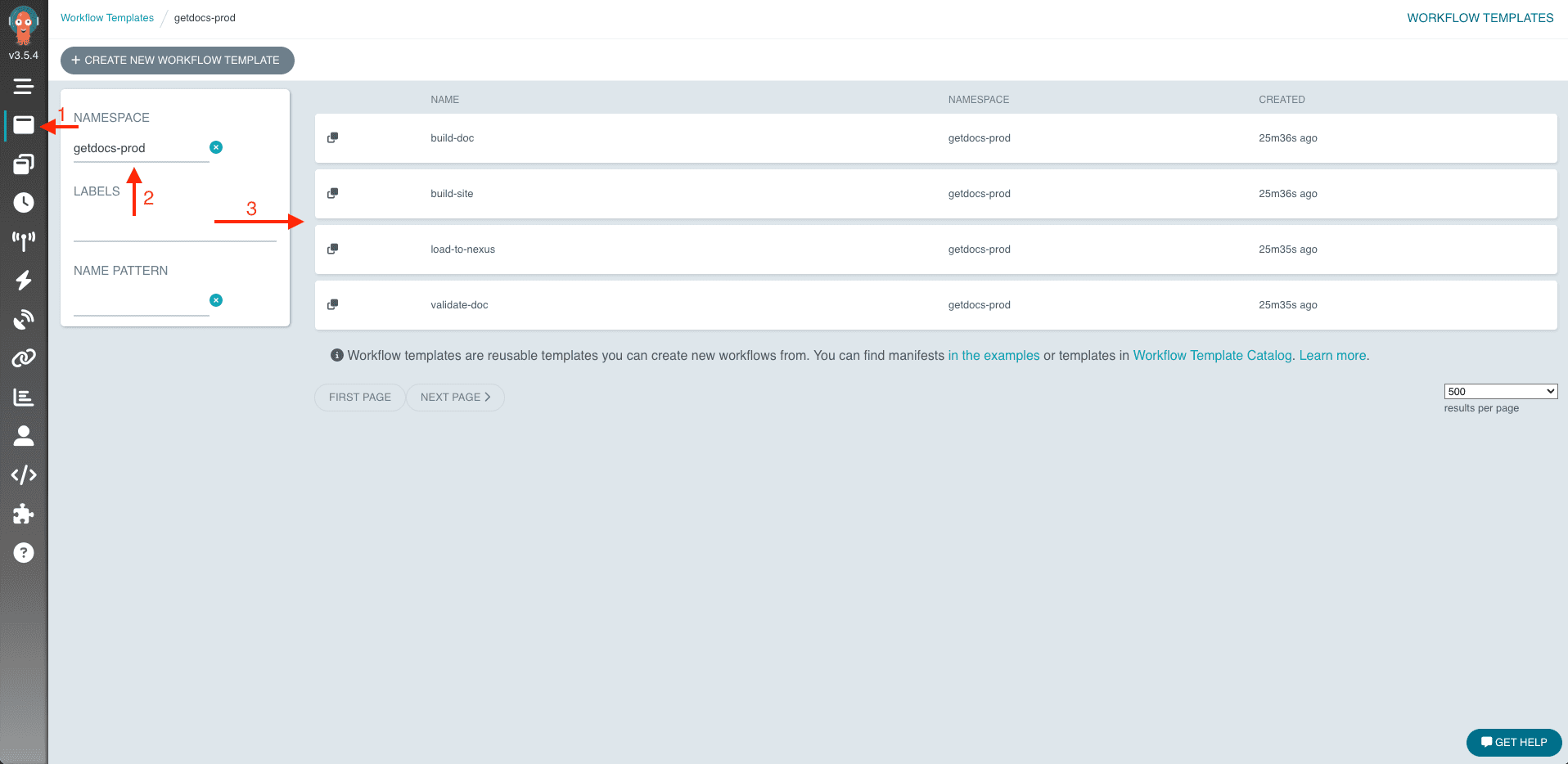Open Cron Workflows via the clock icon

(24, 203)
